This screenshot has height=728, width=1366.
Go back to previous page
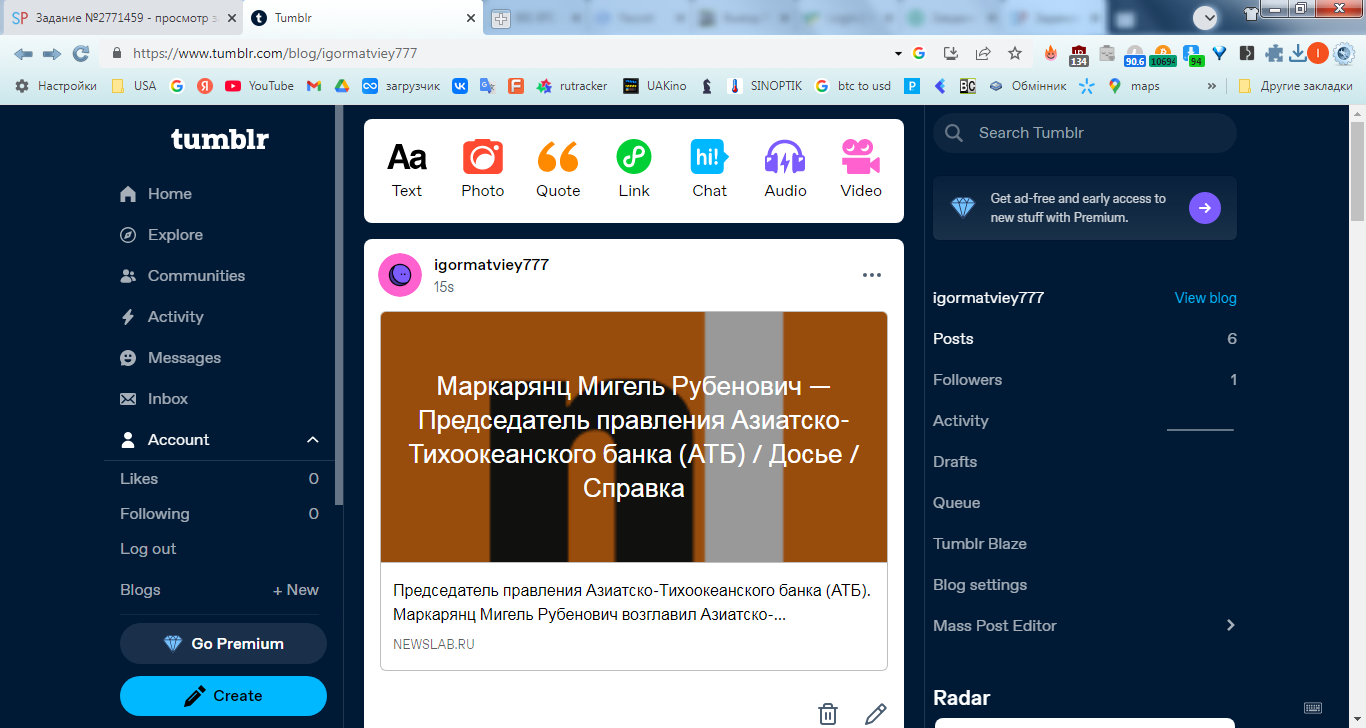pyautogui.click(x=24, y=53)
